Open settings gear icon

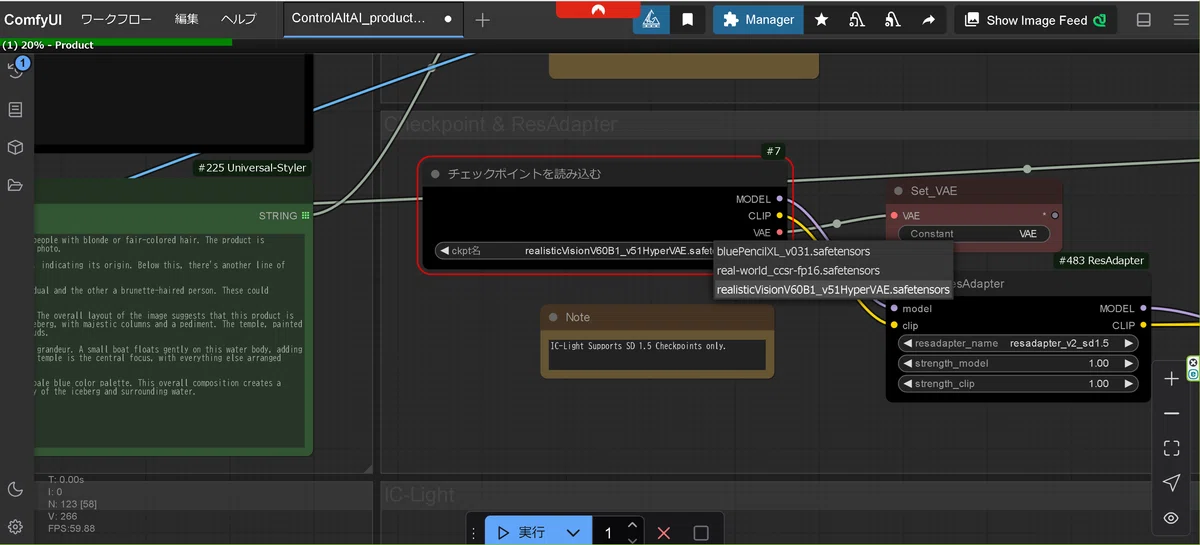click(x=15, y=527)
